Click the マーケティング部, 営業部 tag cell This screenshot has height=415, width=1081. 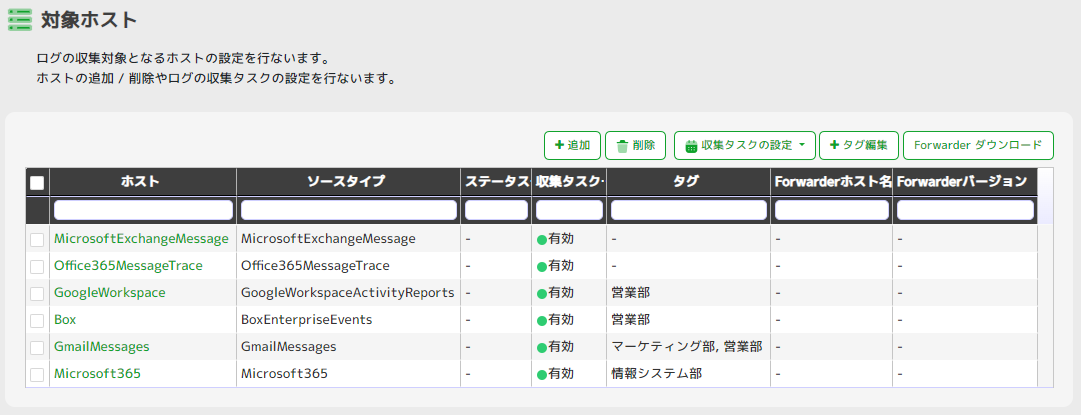687,347
